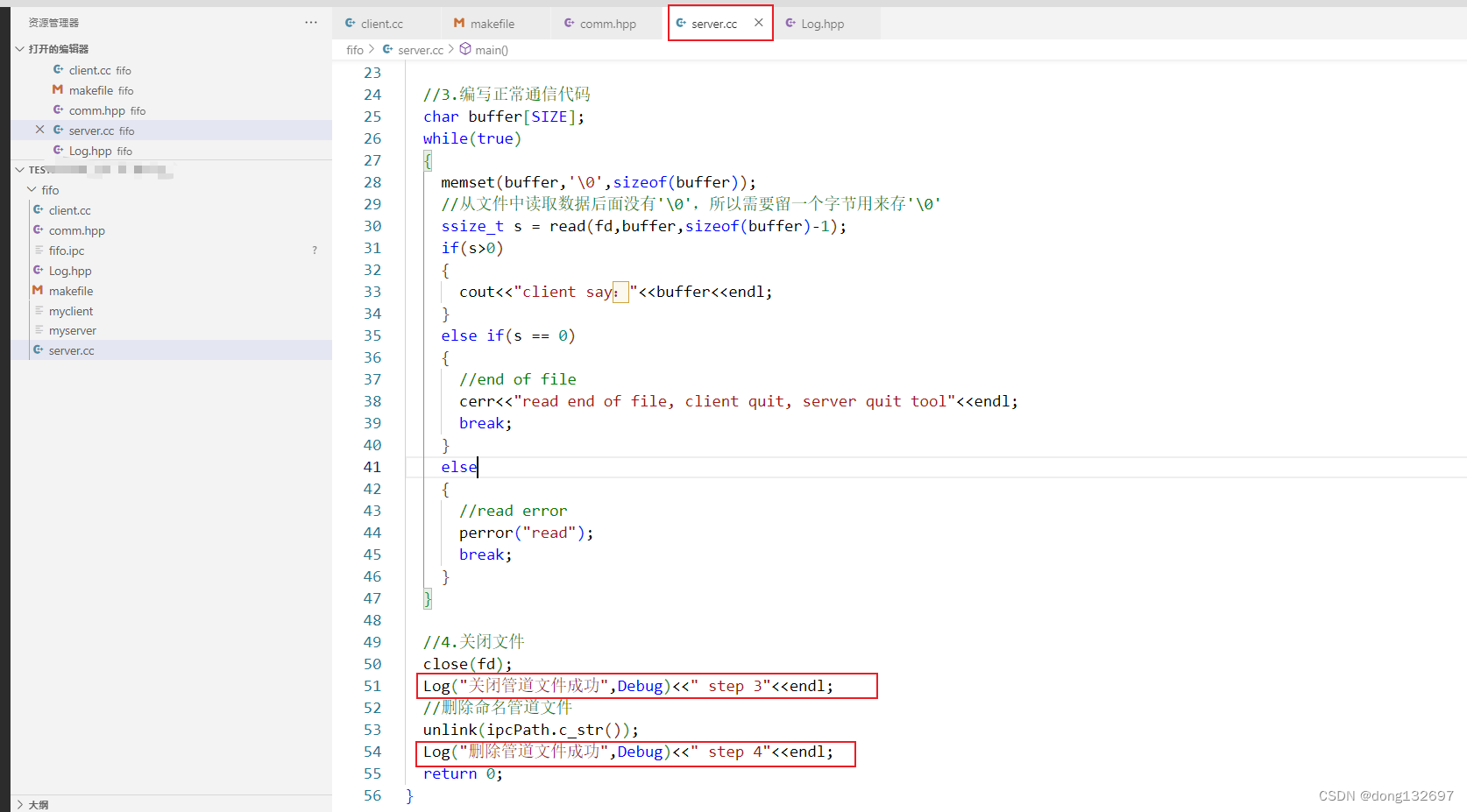Click line number 51 in gutter

[x=372, y=686]
